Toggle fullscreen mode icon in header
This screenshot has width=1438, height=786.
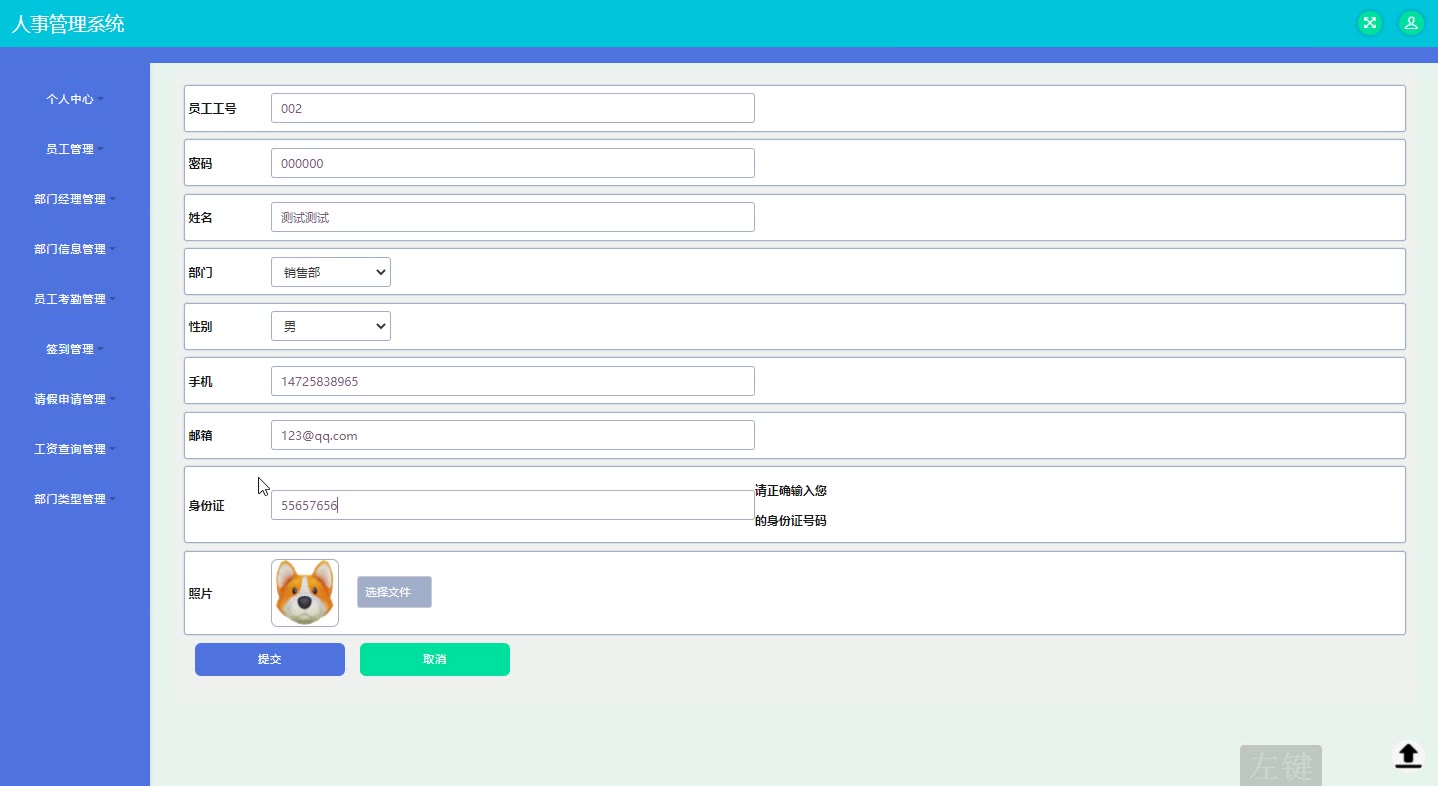point(1369,23)
